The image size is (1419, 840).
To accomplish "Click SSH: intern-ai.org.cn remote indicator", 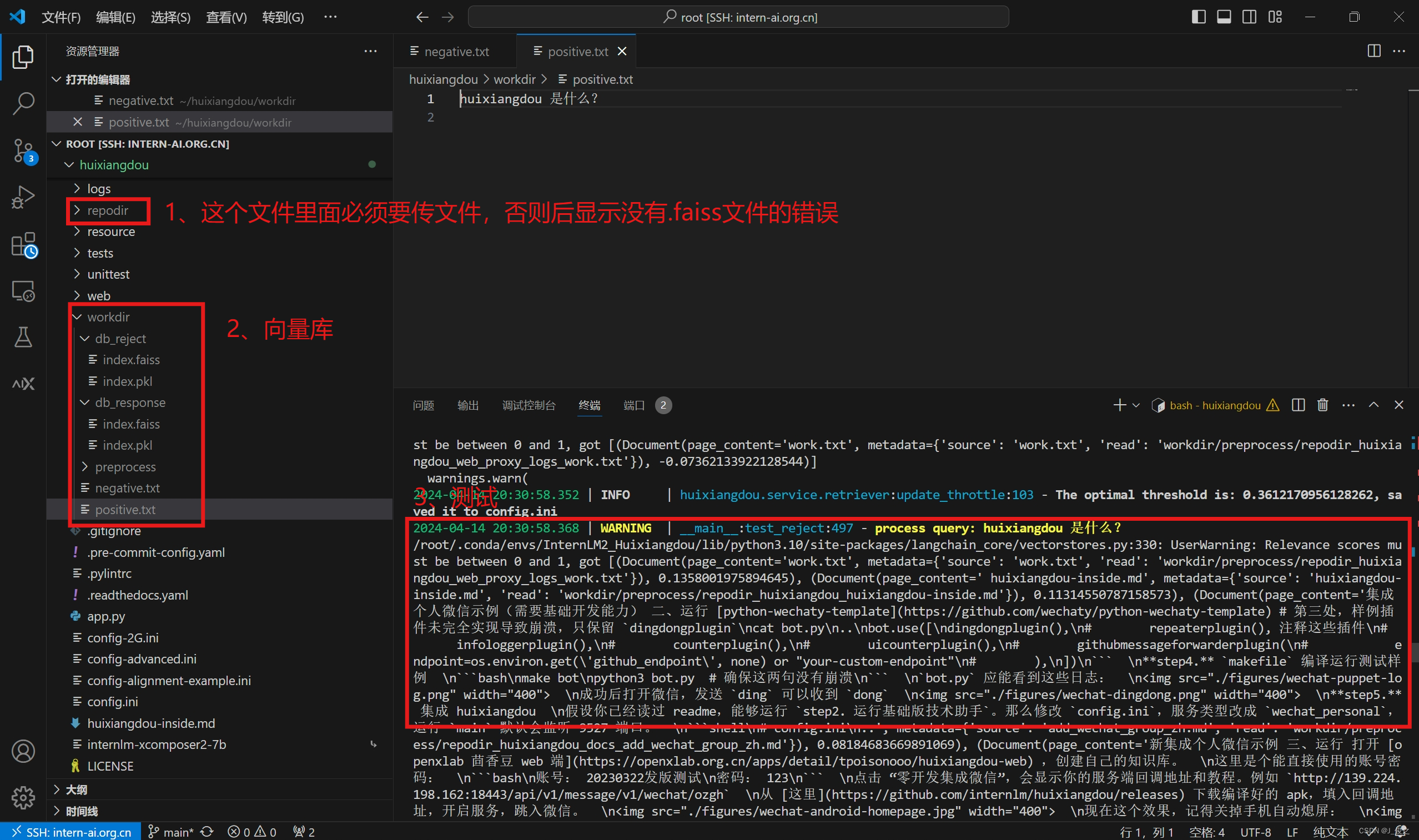I will tap(70, 832).
